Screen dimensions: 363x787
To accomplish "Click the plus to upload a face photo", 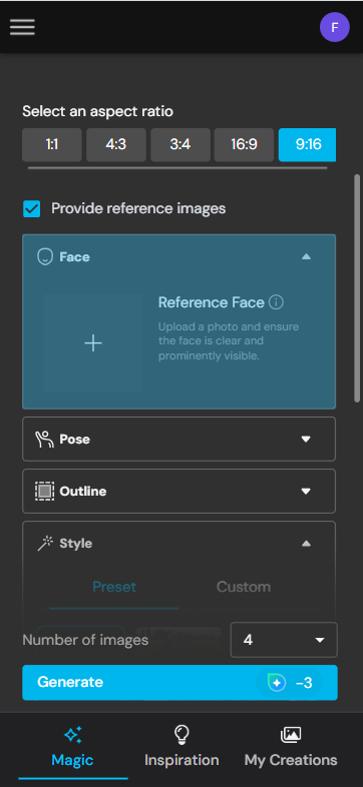I will click(93, 343).
